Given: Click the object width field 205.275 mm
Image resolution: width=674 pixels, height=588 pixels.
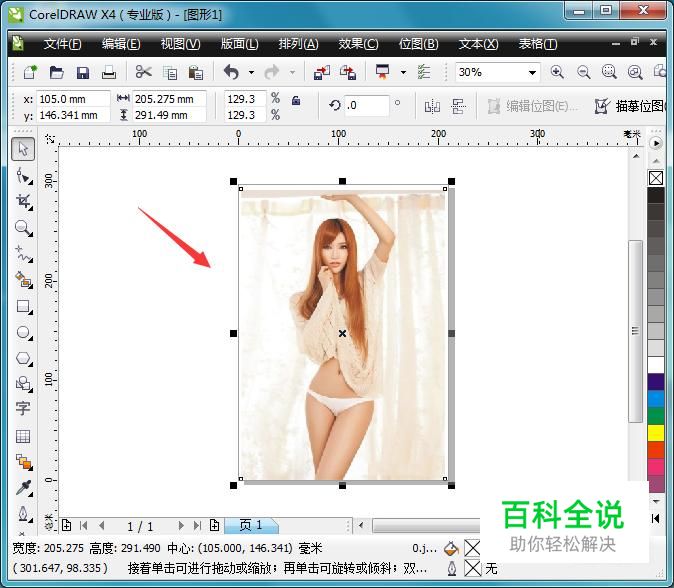Looking at the screenshot, I should click(168, 99).
